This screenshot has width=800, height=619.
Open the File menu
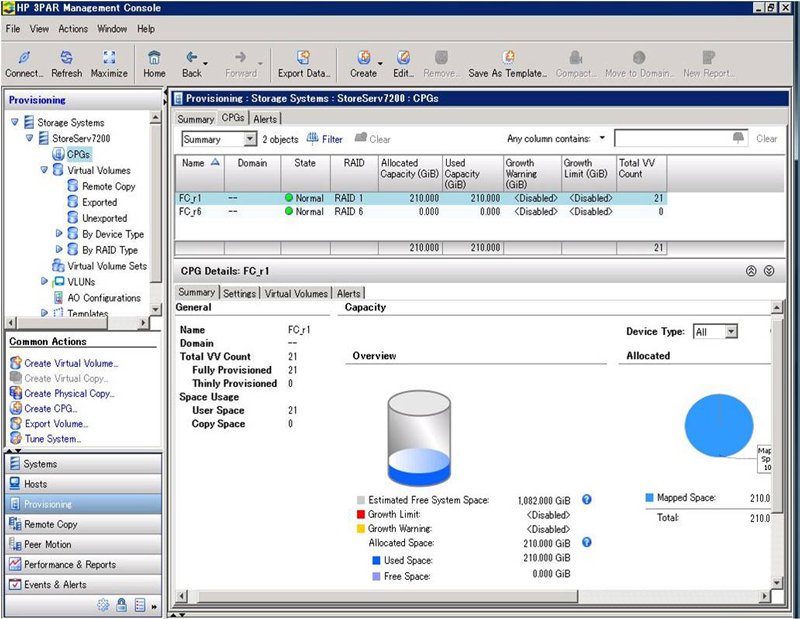coord(13,29)
